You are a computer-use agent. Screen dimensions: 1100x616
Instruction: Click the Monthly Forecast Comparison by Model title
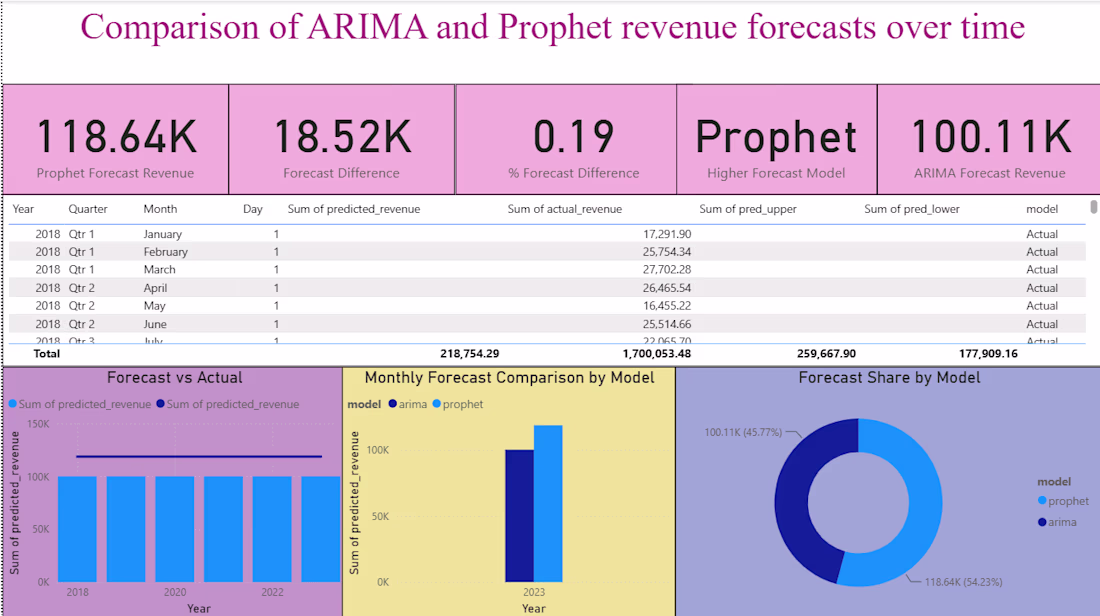click(x=509, y=377)
